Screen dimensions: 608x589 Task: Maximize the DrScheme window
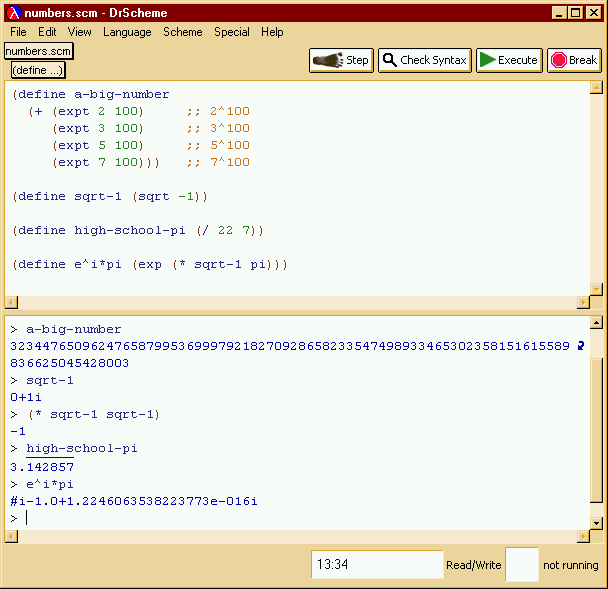pyautogui.click(x=575, y=13)
